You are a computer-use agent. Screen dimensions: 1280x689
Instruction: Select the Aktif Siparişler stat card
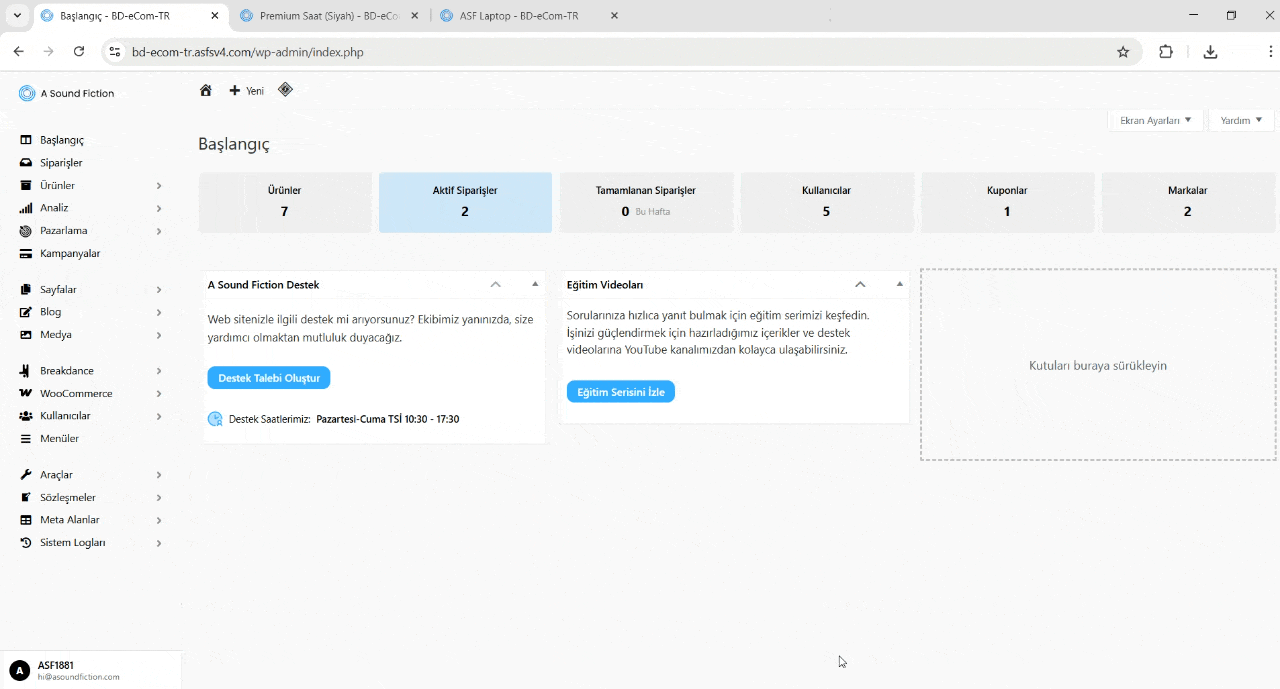[x=465, y=202]
